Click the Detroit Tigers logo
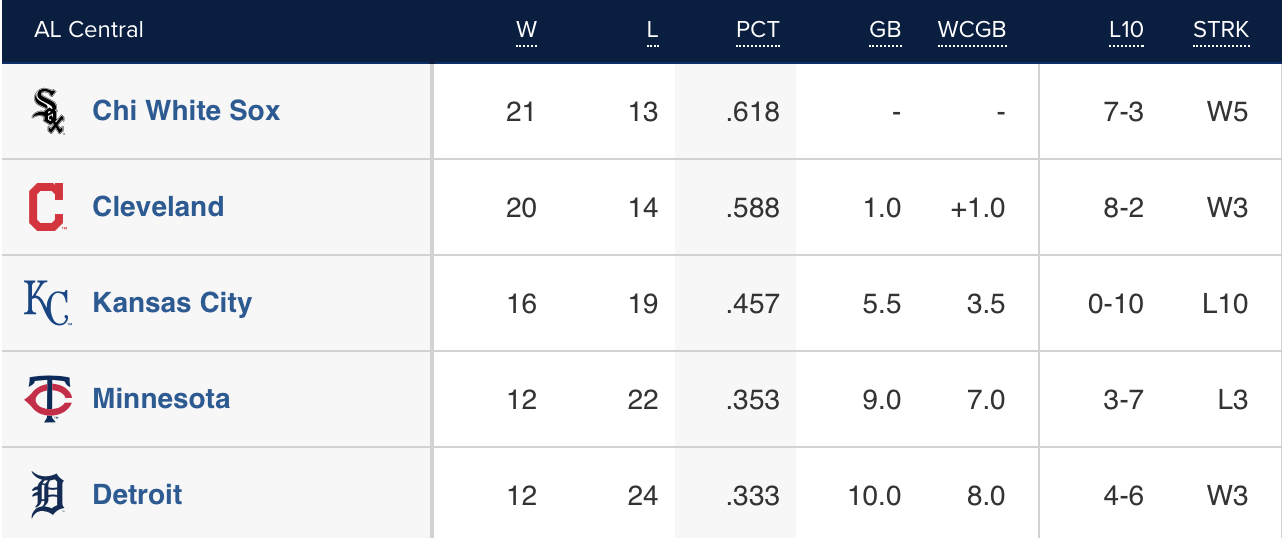The width and height of the screenshot is (1282, 538). [48, 495]
